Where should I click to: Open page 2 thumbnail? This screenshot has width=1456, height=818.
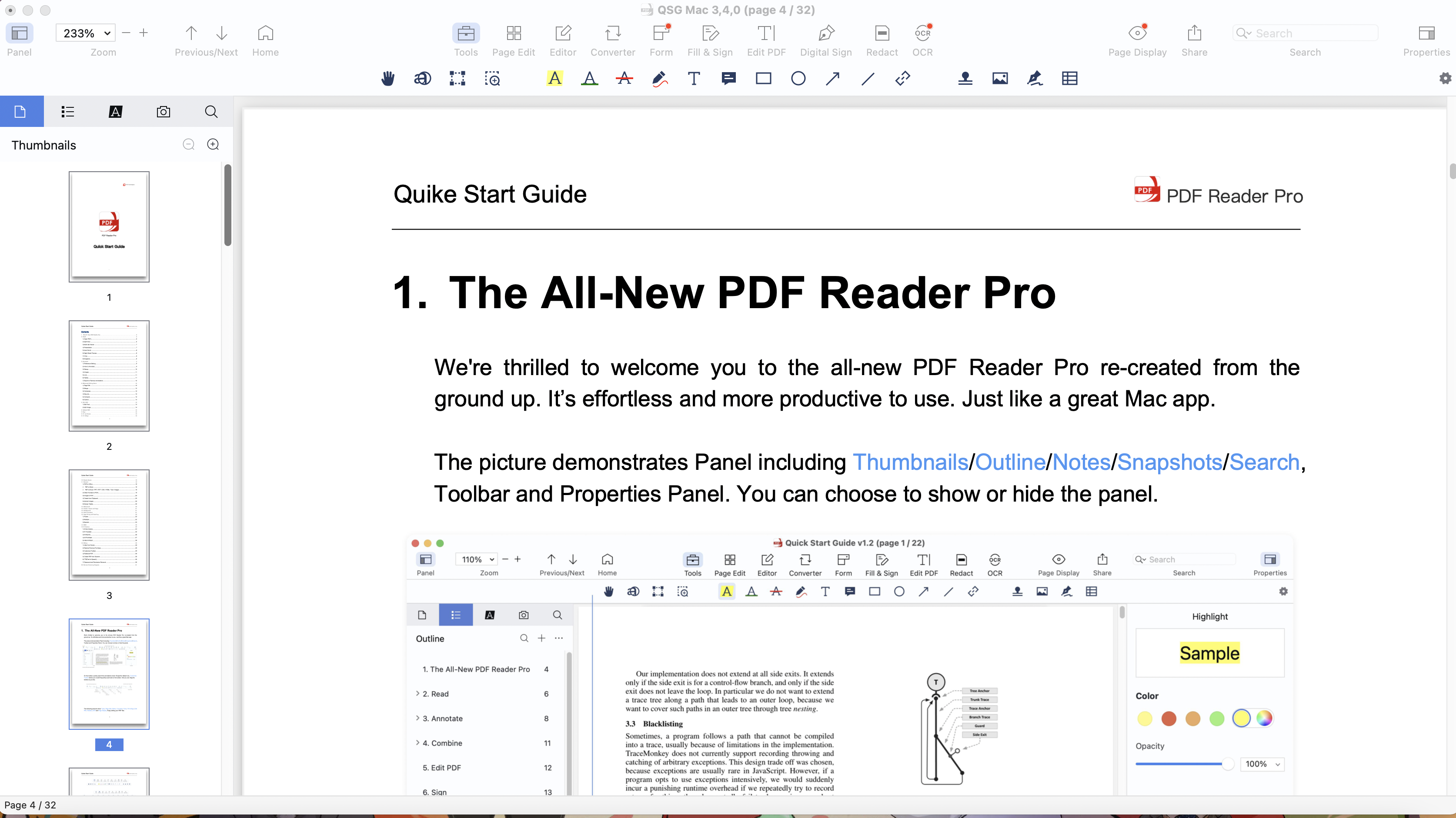tap(109, 376)
